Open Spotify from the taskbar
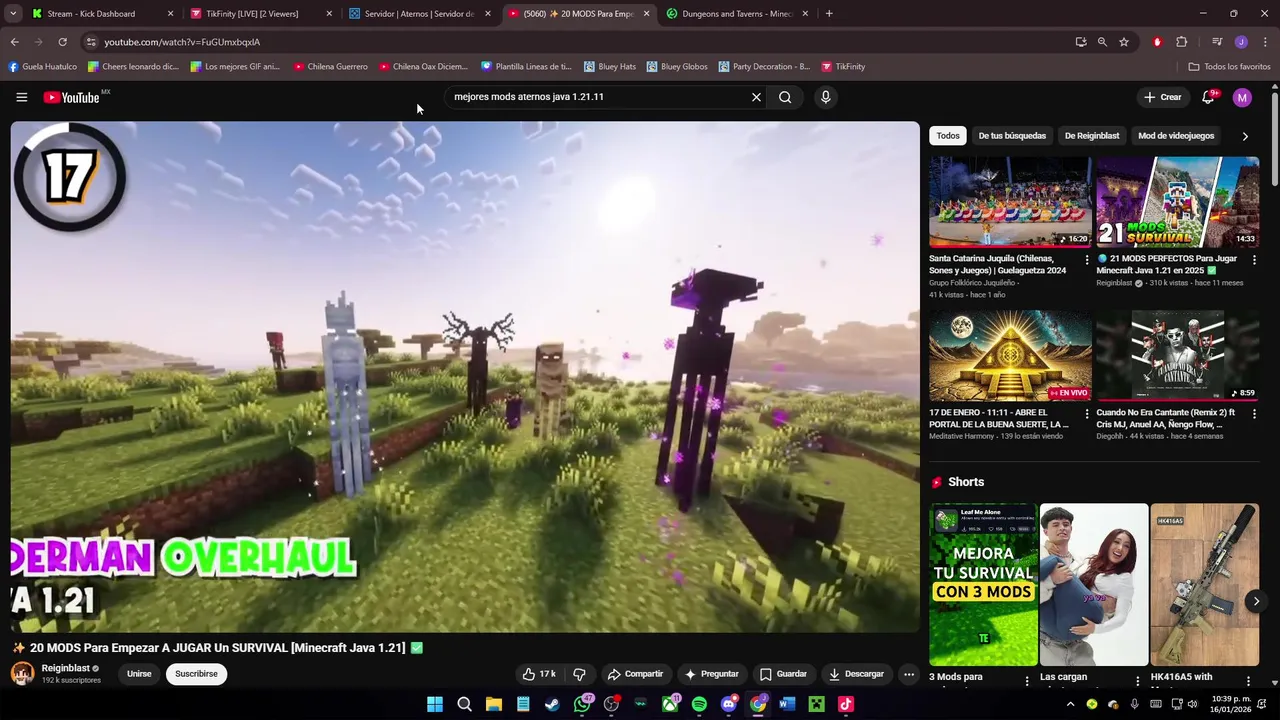1280x720 pixels. point(699,704)
